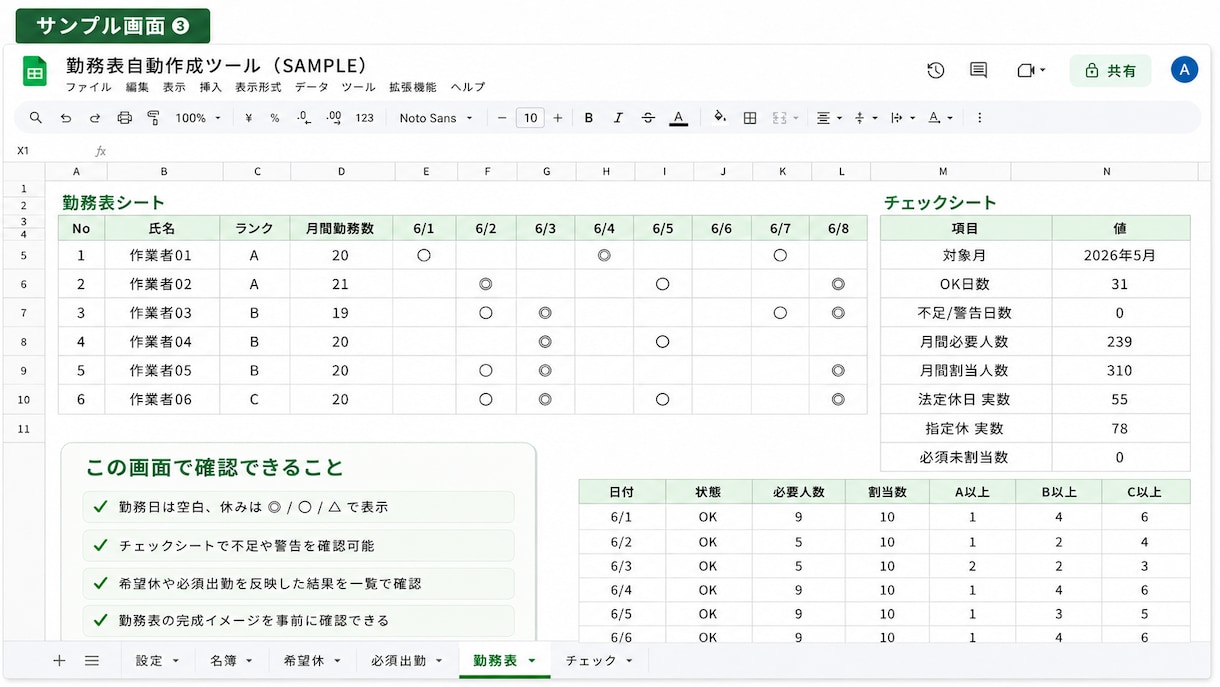The image size is (1220, 687).
Task: Click the search magnifier icon in toolbar
Action: (x=36, y=118)
